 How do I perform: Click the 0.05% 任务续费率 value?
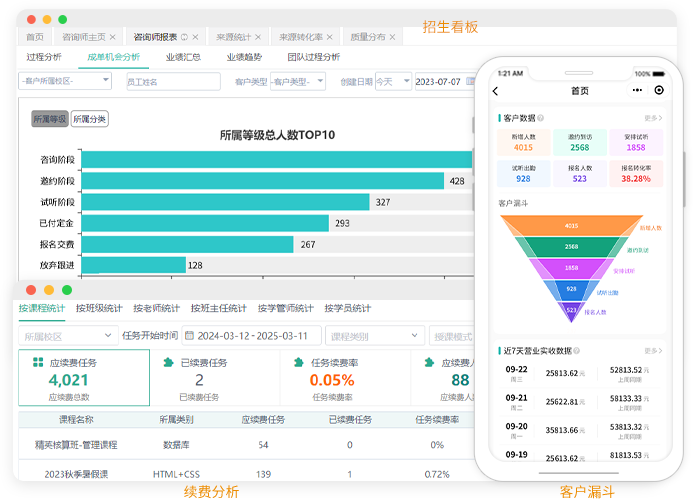pos(332,380)
